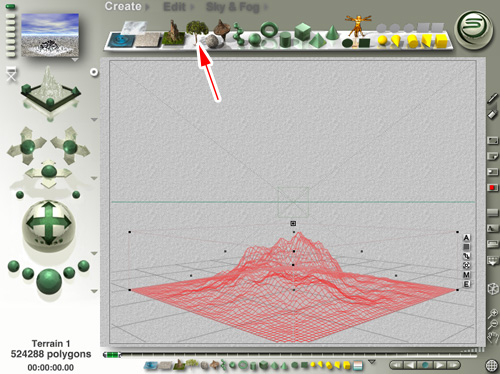Create a green cube primitive
The image size is (500, 374).
(302, 32)
